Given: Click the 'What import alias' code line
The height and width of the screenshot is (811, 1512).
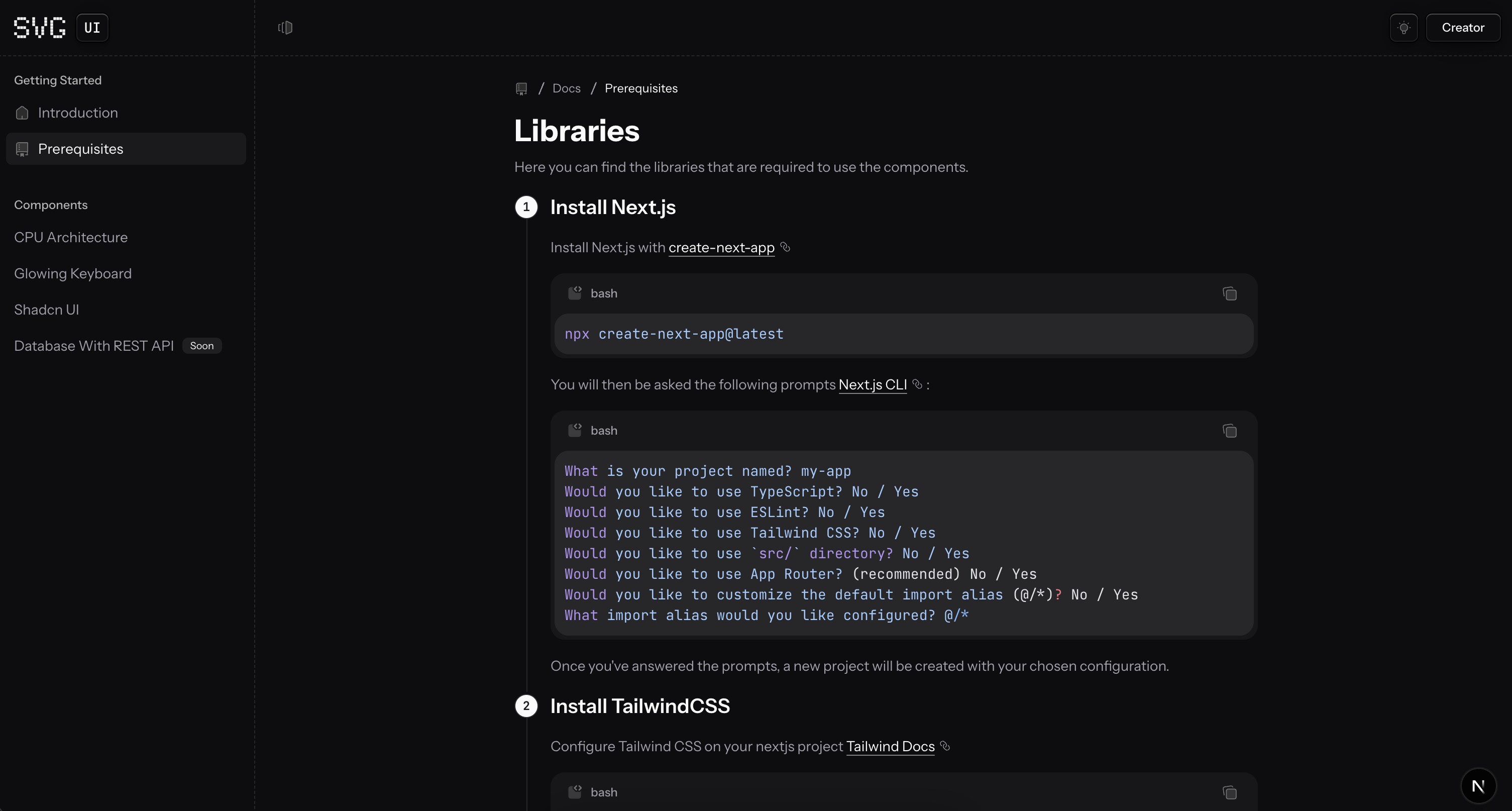Looking at the screenshot, I should [x=767, y=616].
